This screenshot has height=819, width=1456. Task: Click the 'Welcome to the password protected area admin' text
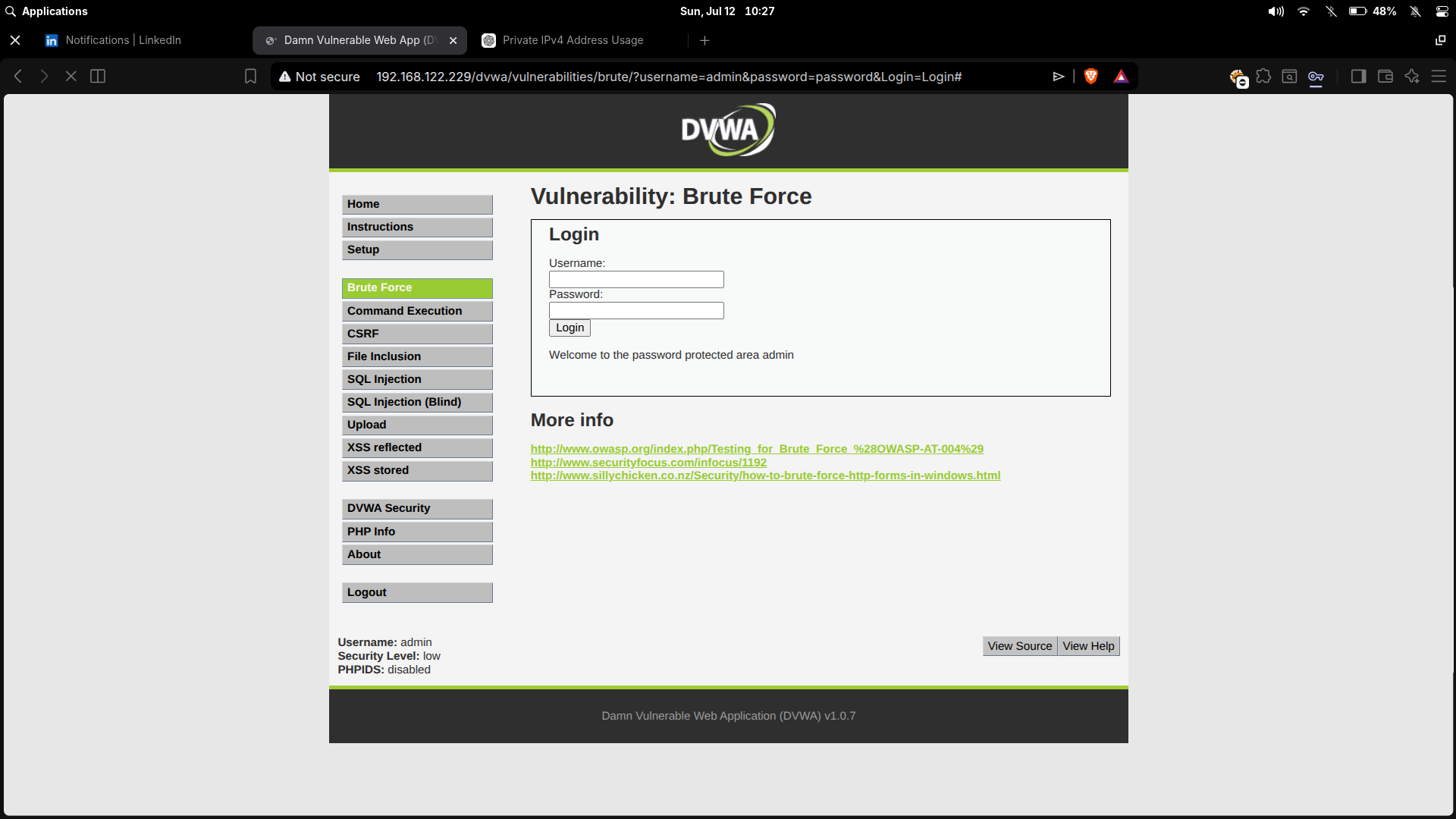click(x=671, y=355)
